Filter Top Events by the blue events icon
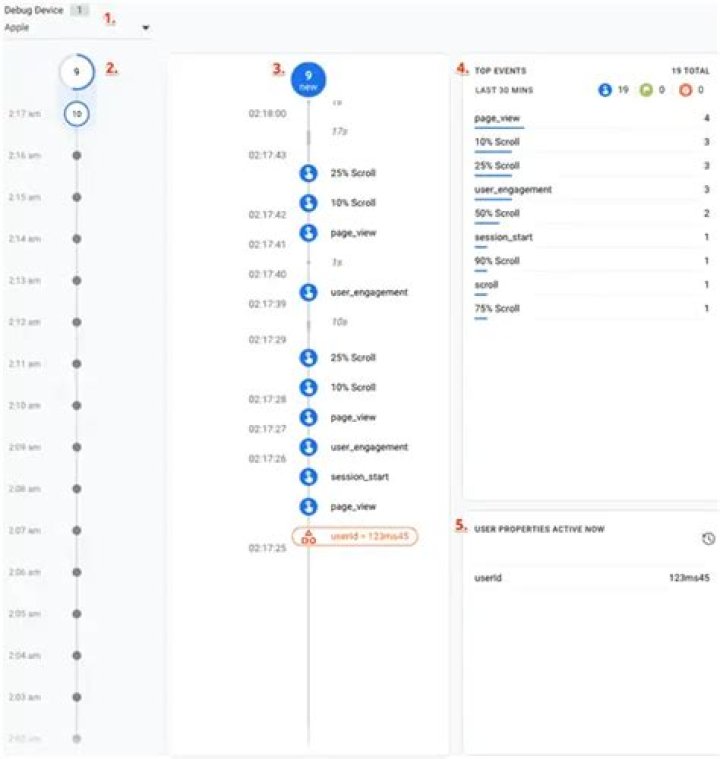 coord(605,90)
